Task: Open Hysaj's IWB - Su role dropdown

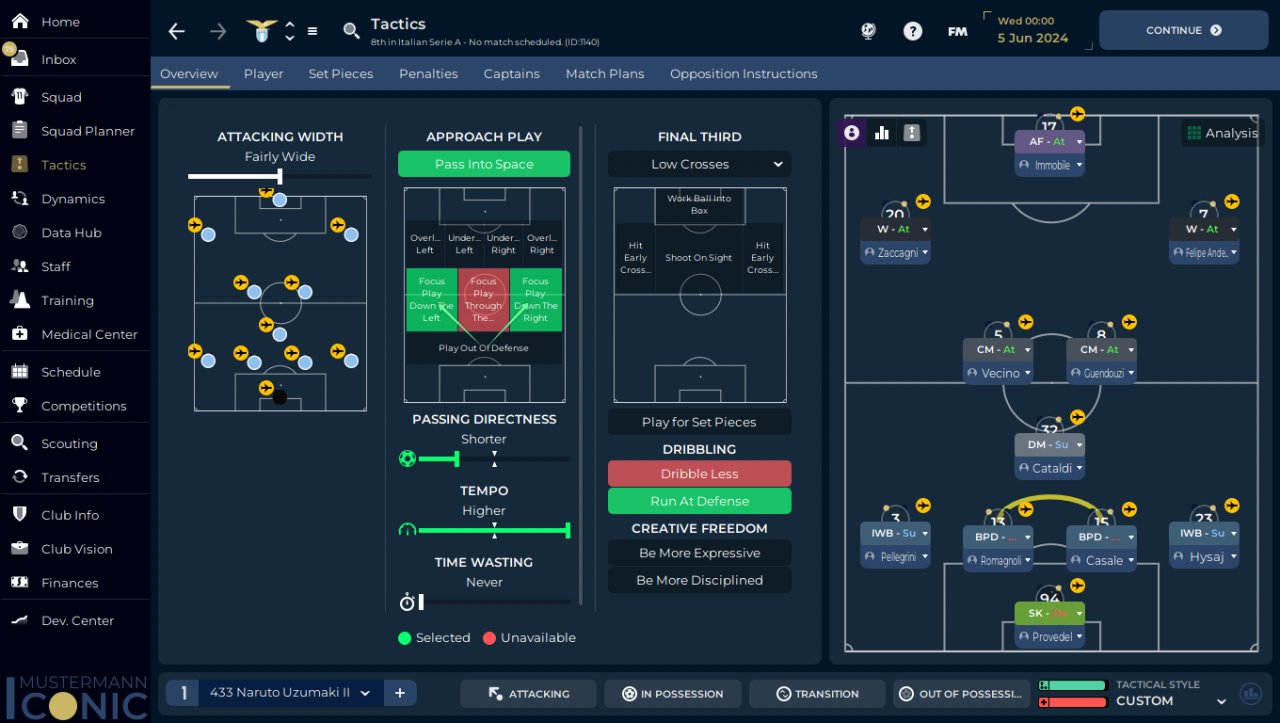Action: coord(1204,533)
